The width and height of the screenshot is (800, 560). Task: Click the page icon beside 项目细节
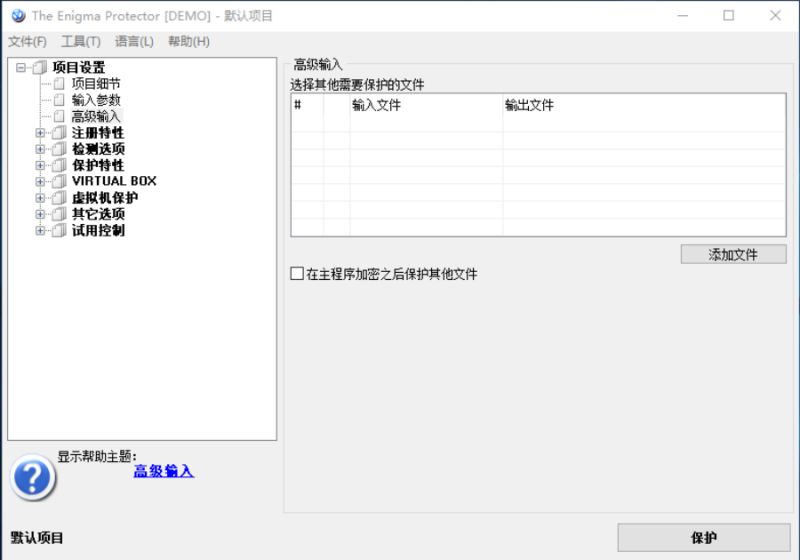59,84
